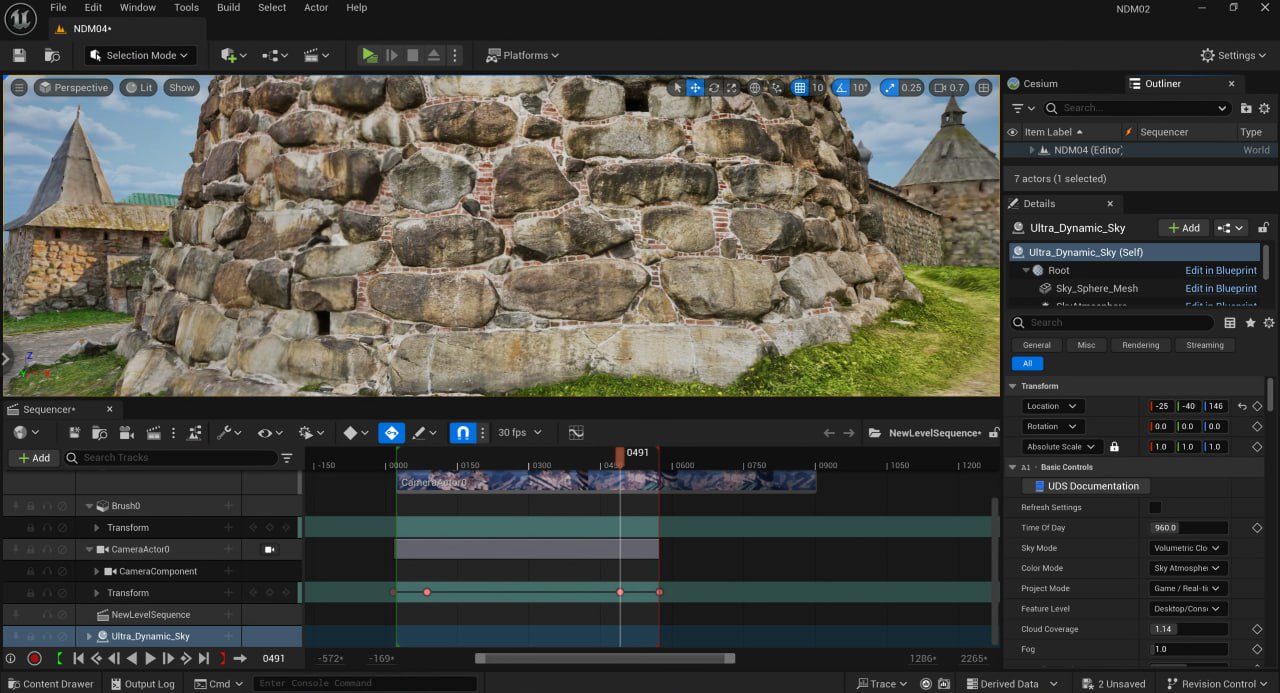
Task: Select the translate gizmo tool in viewport
Action: coord(695,88)
